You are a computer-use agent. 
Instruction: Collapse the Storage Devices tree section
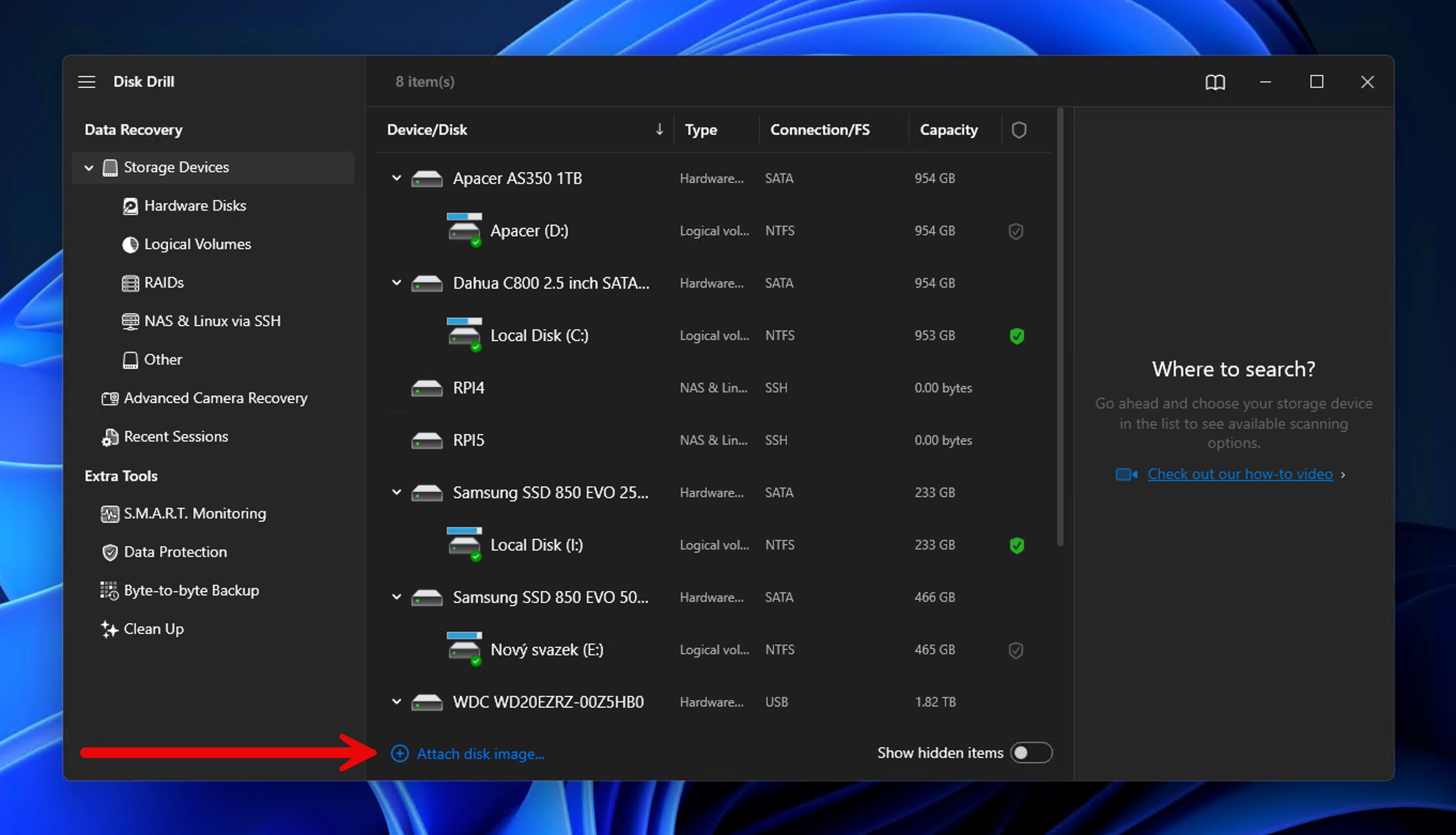[x=89, y=167]
